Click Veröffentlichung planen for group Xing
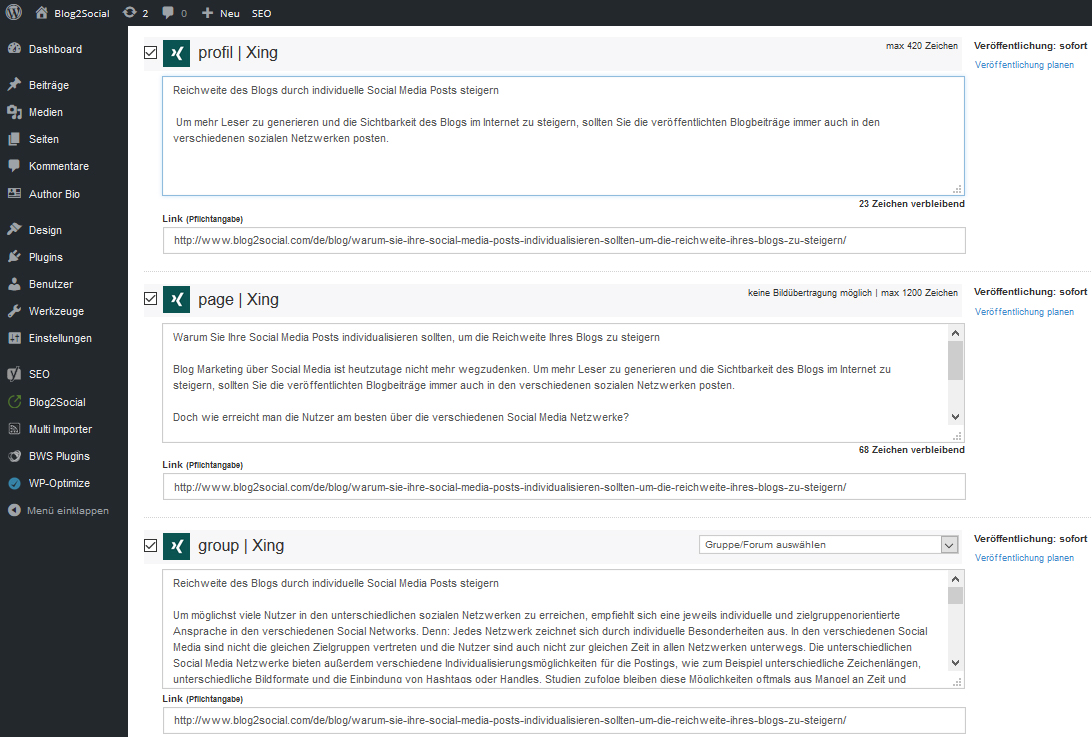This screenshot has height=737, width=1092. [x=1024, y=558]
